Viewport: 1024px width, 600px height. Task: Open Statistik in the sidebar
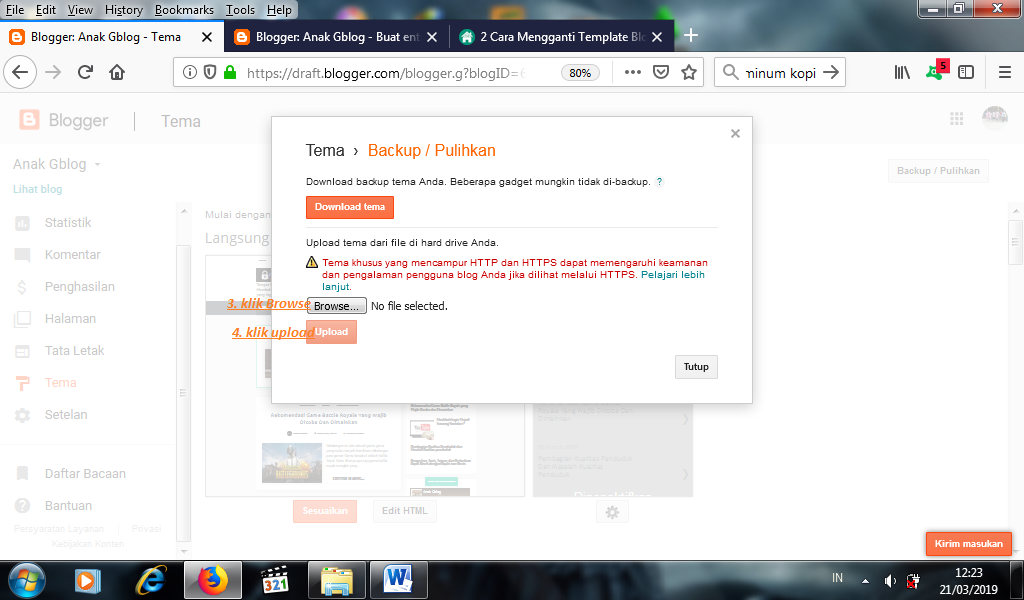point(68,223)
